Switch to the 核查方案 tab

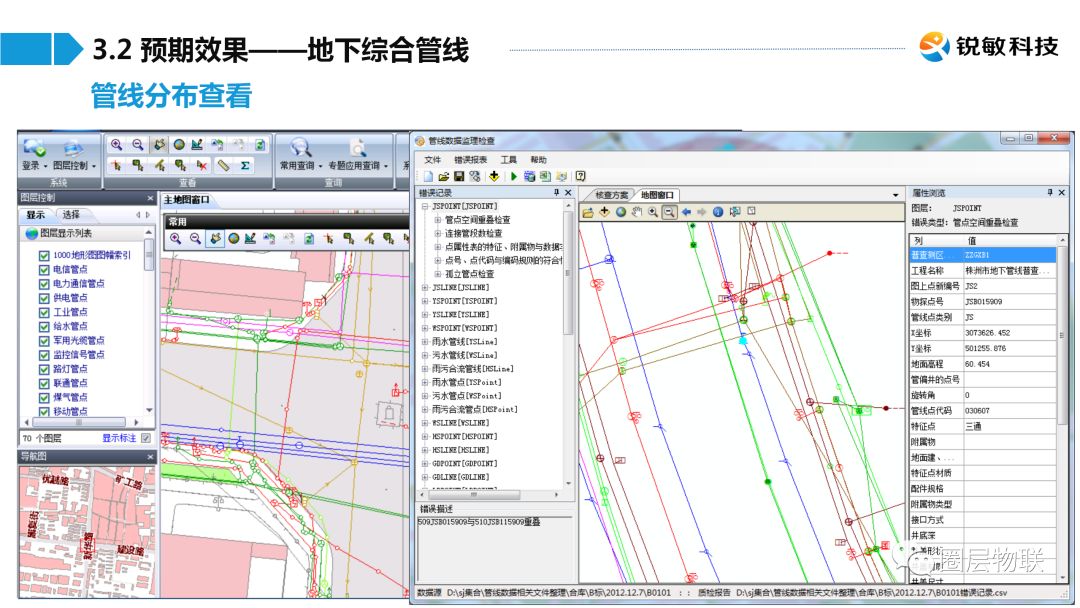pyautogui.click(x=611, y=195)
